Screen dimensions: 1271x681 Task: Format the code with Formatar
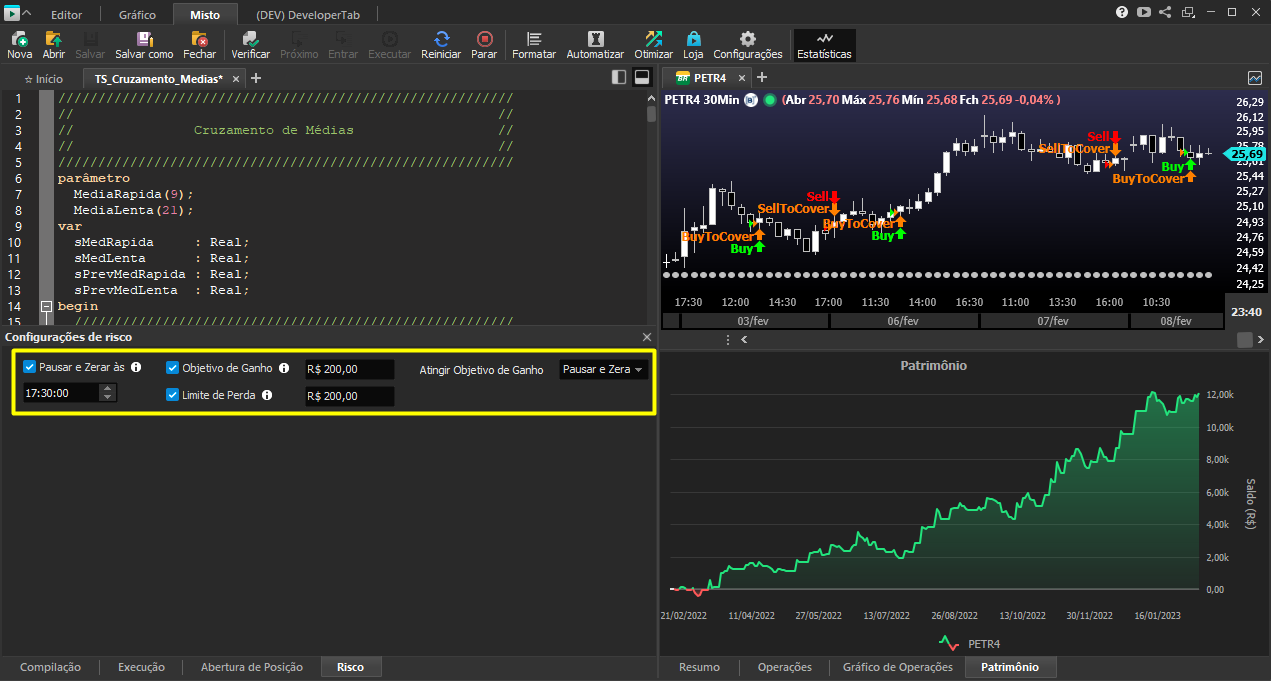(x=534, y=45)
